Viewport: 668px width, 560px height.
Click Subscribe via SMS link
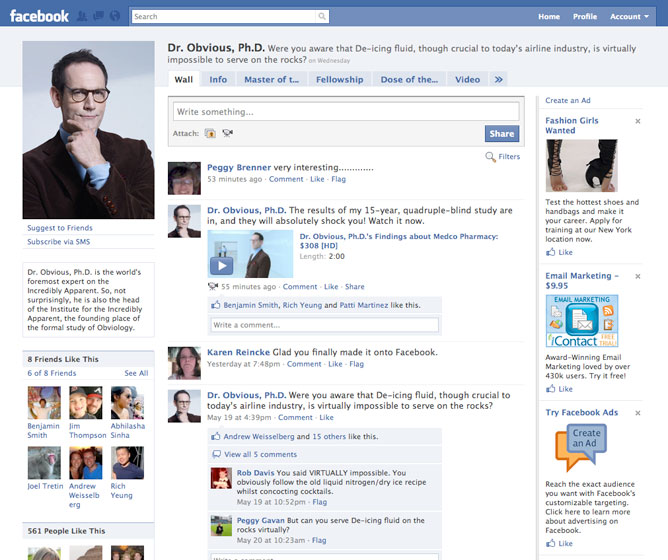coord(58,242)
